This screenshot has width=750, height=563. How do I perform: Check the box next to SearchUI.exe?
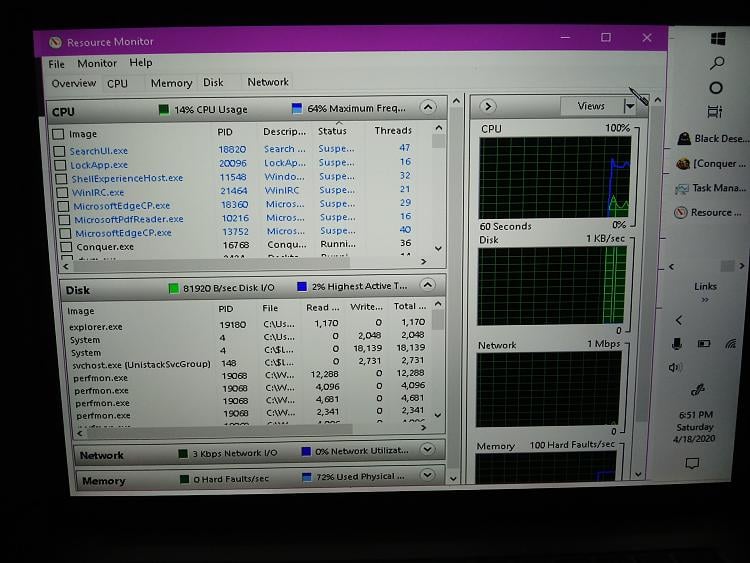pos(59,151)
